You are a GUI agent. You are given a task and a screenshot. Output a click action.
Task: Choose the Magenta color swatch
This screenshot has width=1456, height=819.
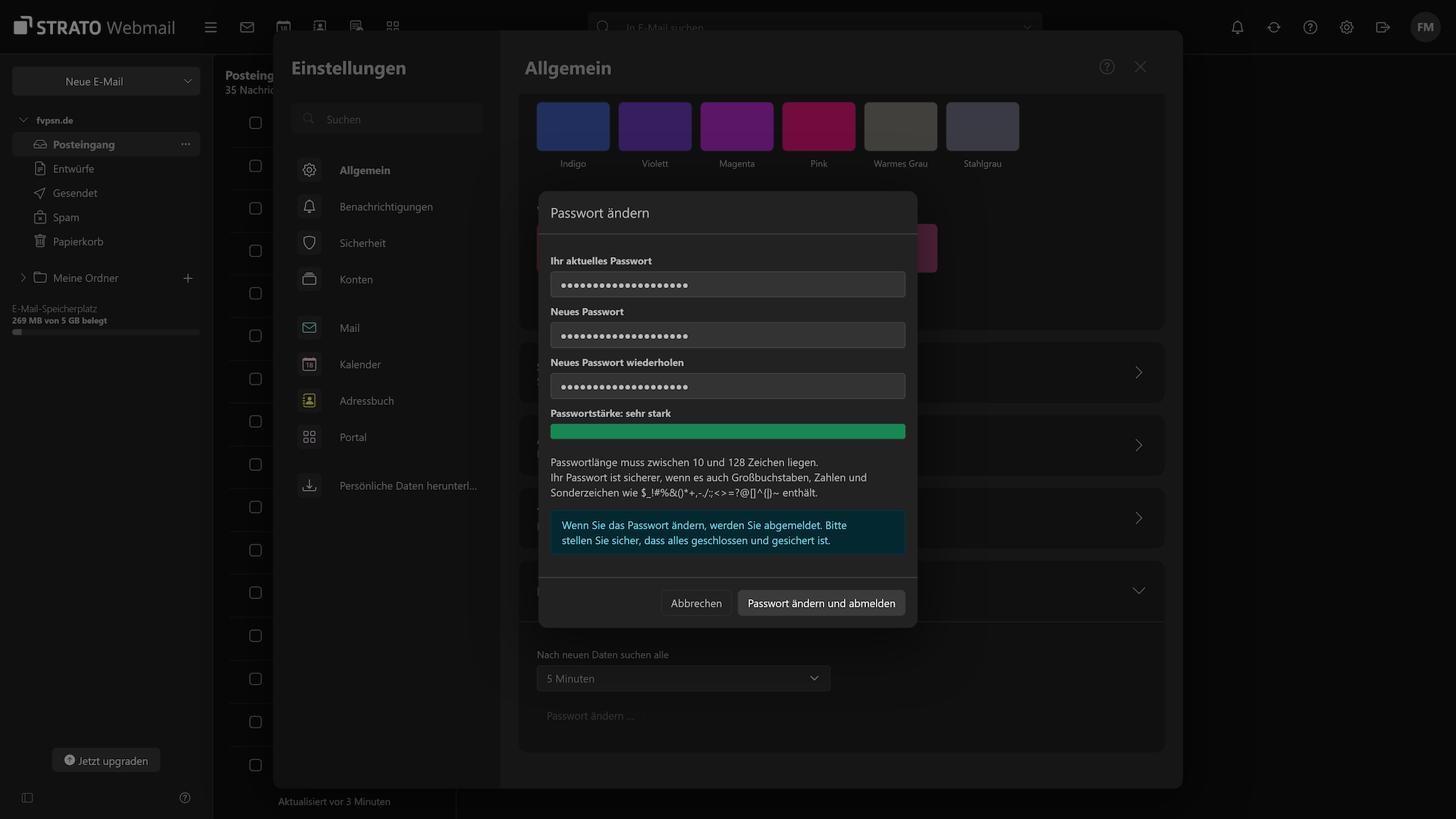click(x=737, y=127)
